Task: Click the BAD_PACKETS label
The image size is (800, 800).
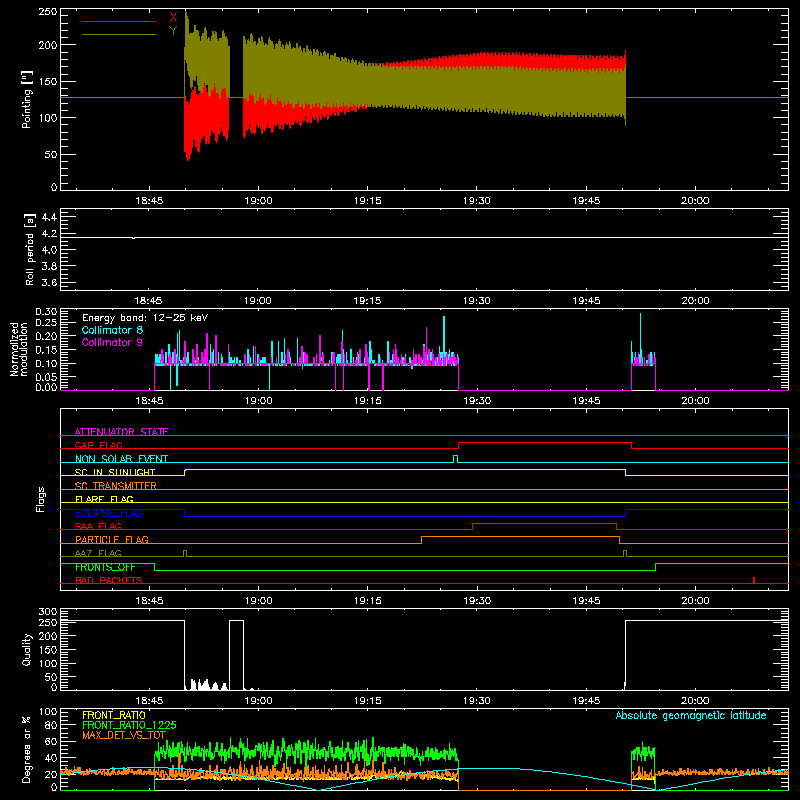Action: [109, 580]
